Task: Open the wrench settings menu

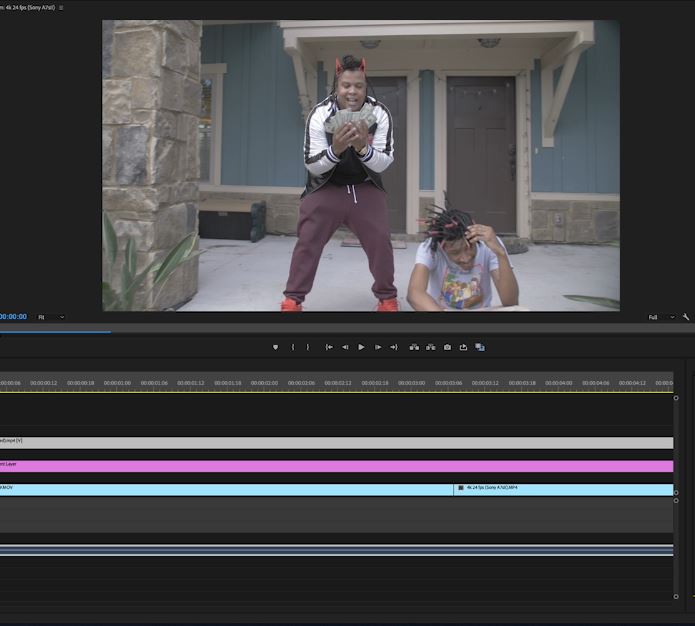Action: [686, 317]
